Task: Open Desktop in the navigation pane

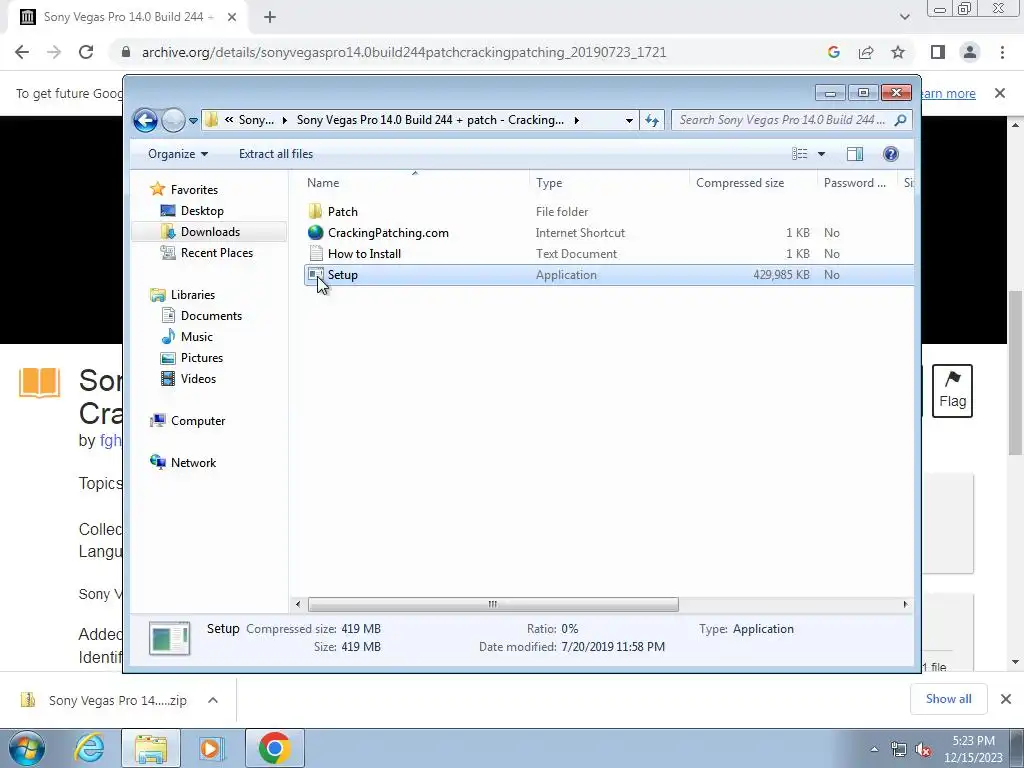Action: coord(202,211)
